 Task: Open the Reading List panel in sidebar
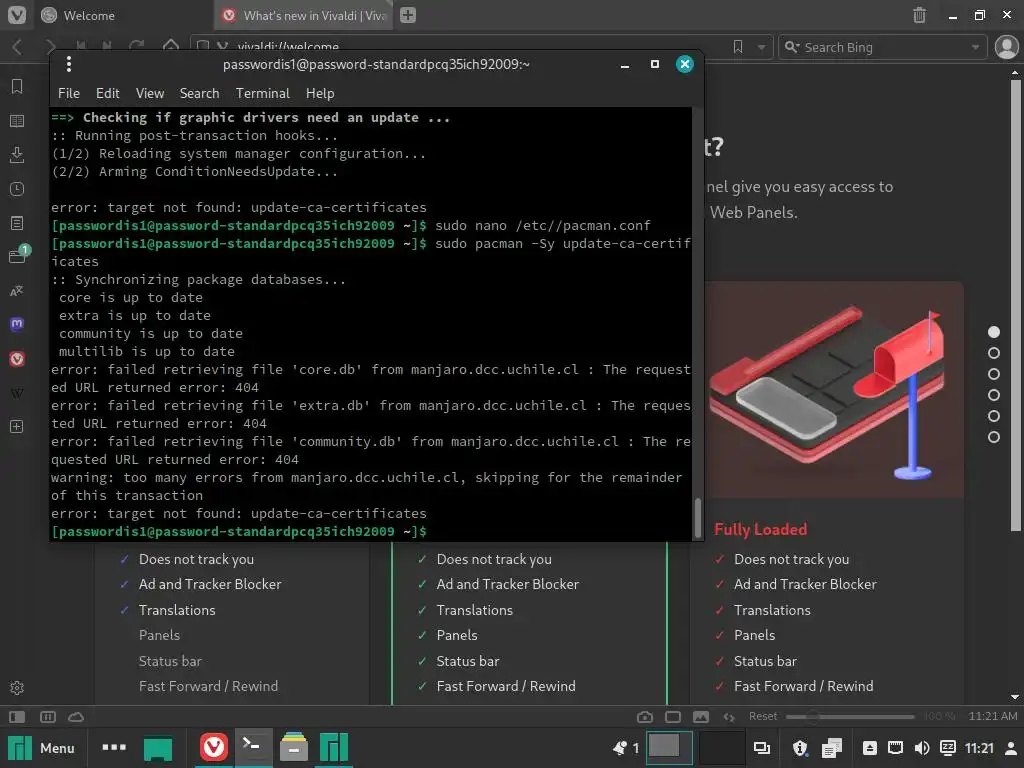(x=17, y=121)
